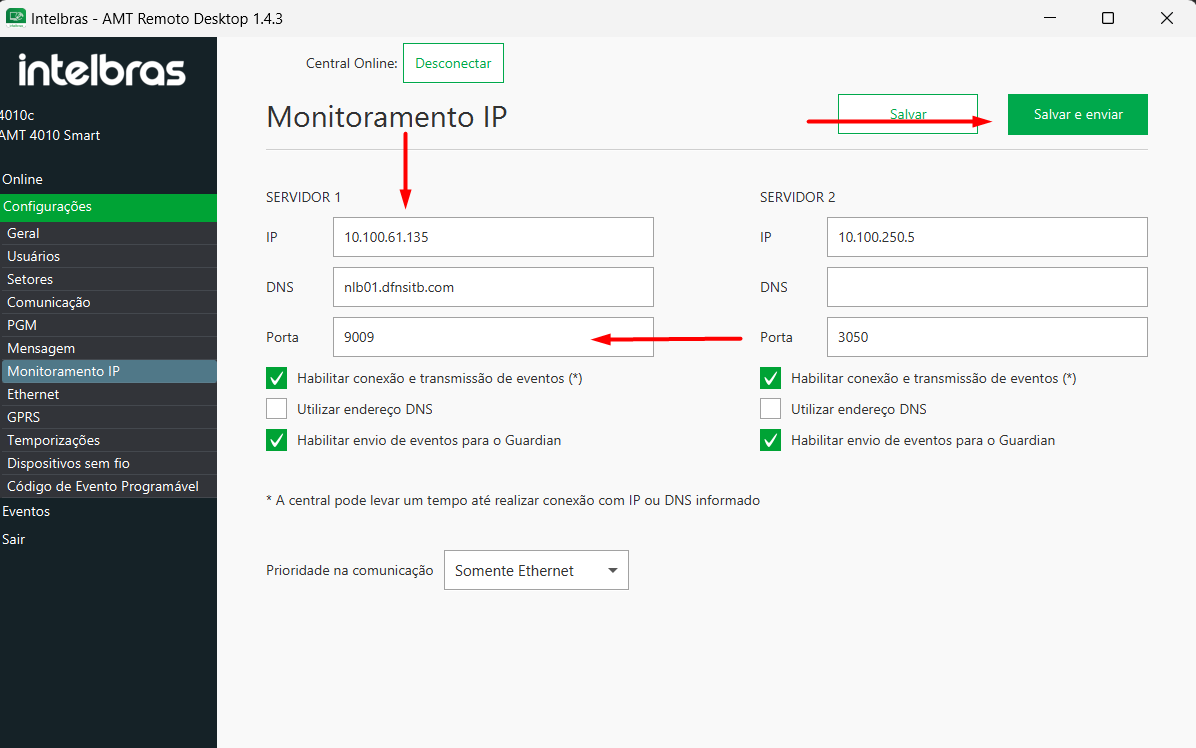Toggle Servidor 1 envio de eventos Guardian
The width and height of the screenshot is (1196, 748).
tap(277, 440)
